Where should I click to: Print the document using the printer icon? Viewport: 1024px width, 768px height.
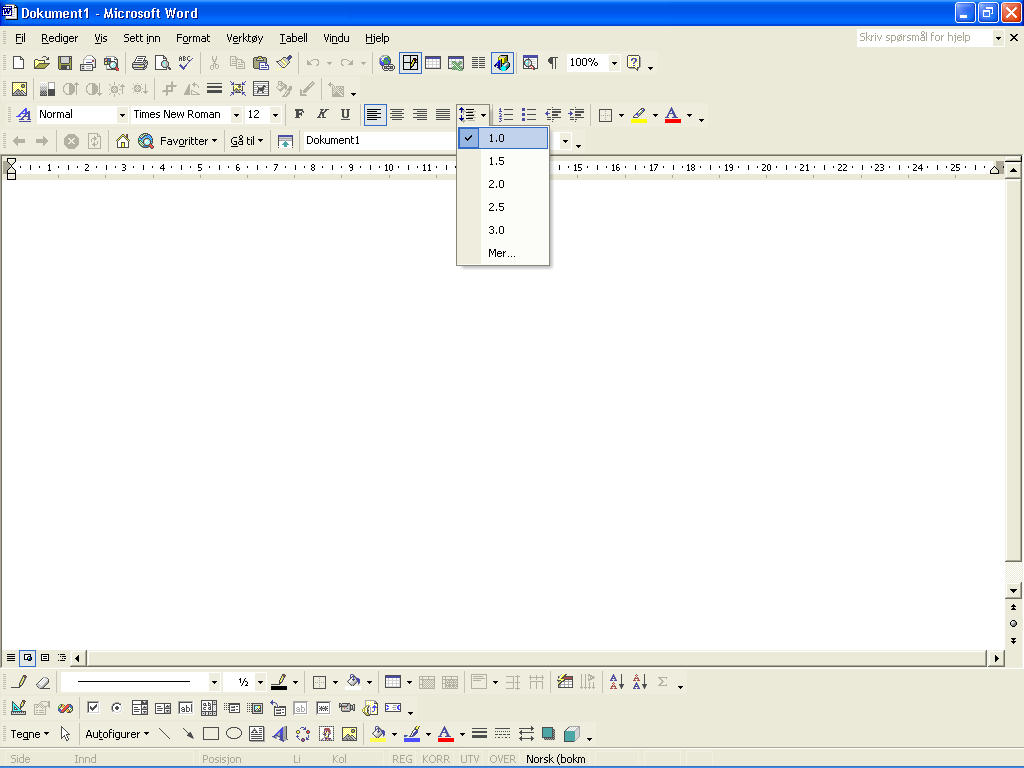[139, 63]
